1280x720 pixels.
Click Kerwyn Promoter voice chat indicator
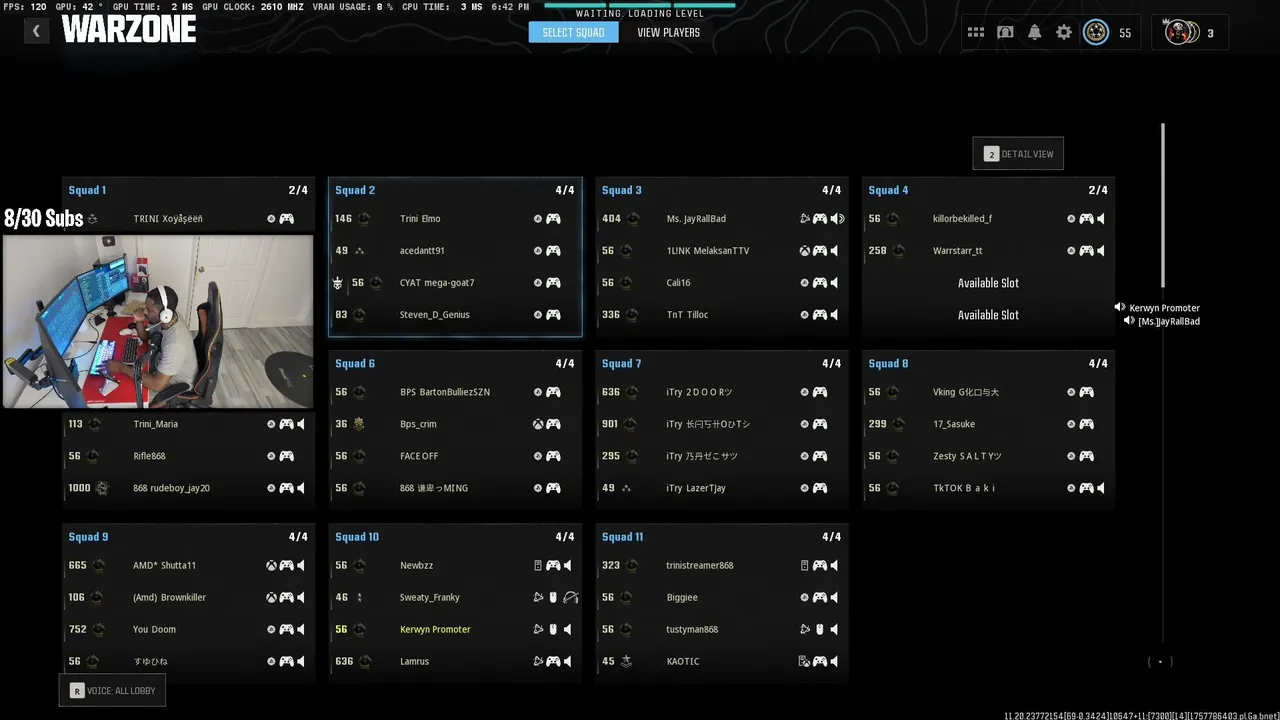coord(1157,308)
